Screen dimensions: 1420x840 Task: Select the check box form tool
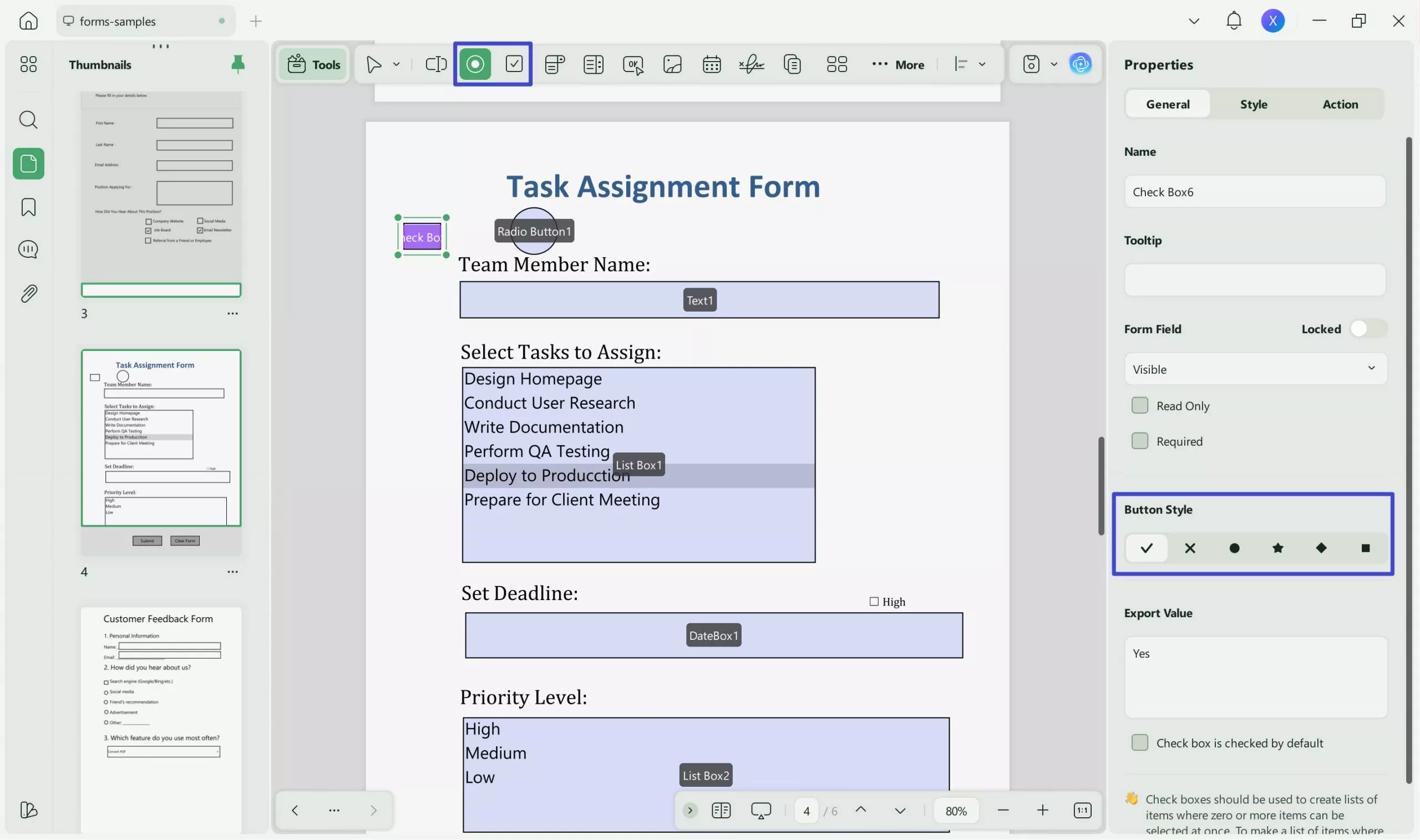514,64
